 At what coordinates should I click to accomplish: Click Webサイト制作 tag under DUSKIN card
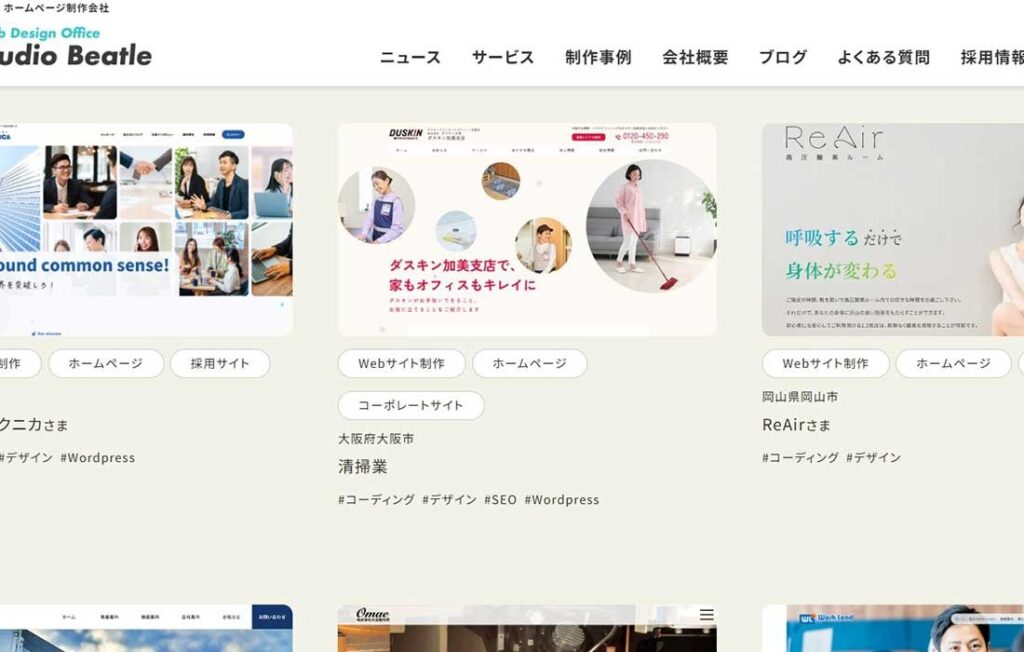pos(401,364)
